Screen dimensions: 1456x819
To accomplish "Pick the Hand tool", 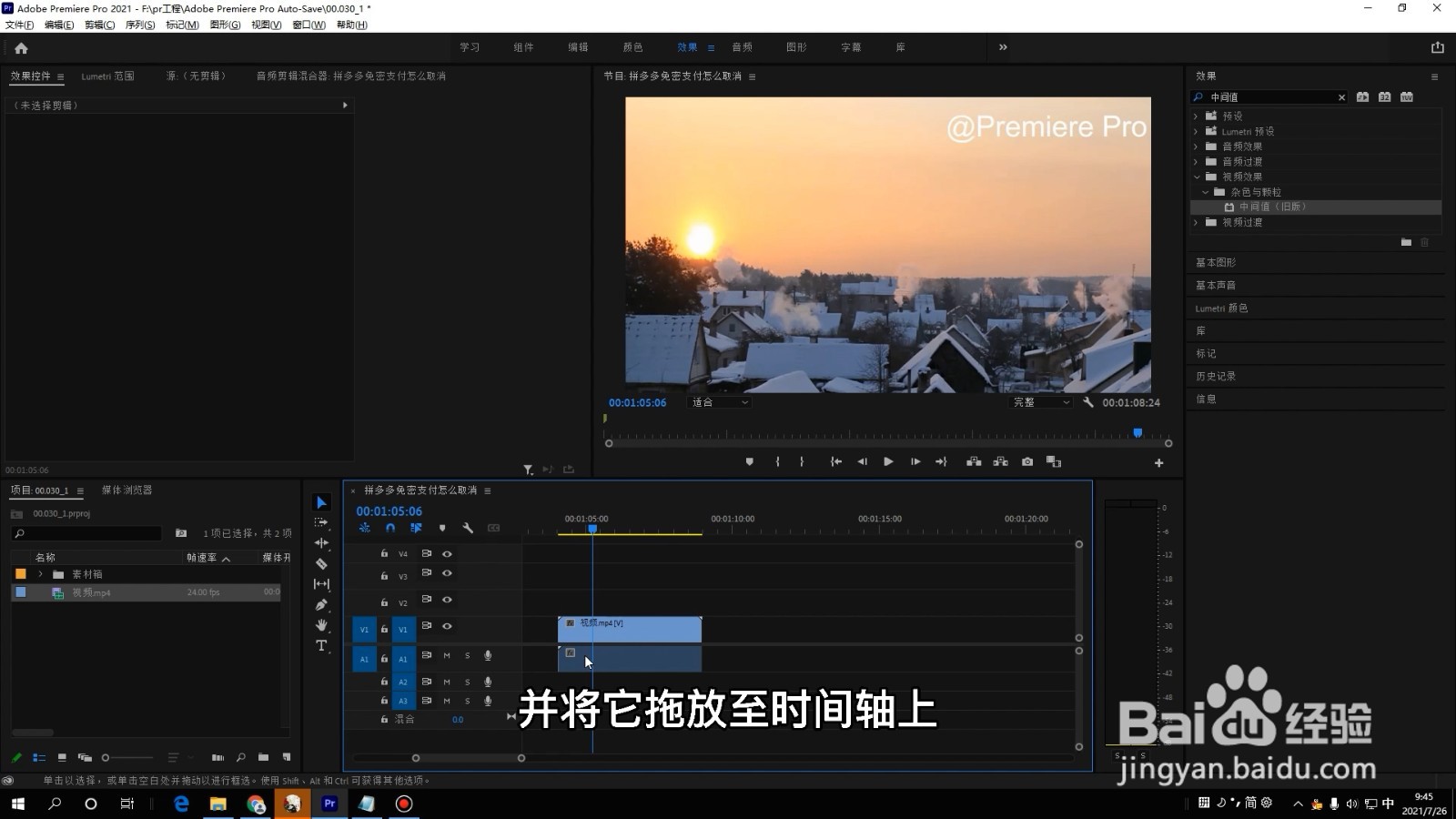I will (322, 626).
